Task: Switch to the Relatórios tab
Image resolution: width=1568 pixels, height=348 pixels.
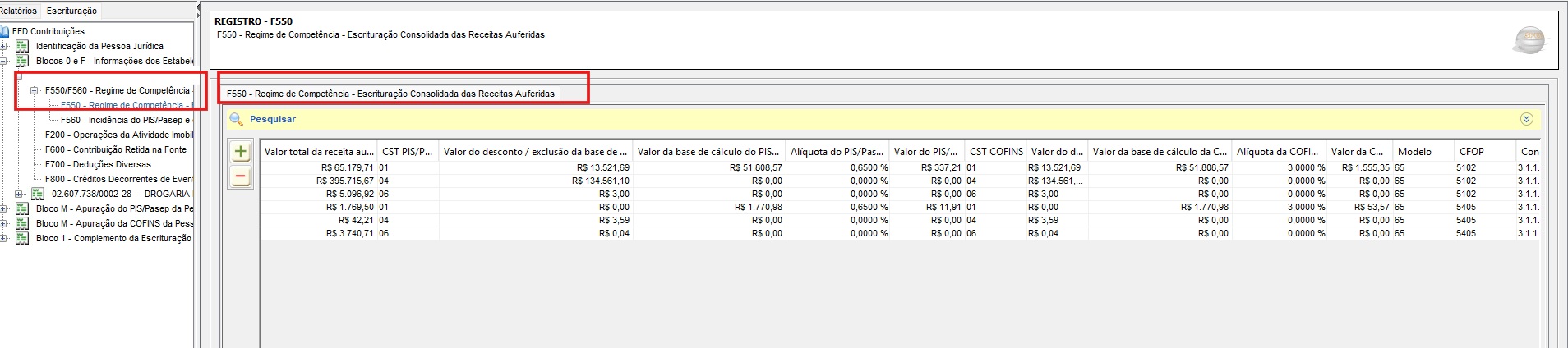Action: [x=18, y=11]
